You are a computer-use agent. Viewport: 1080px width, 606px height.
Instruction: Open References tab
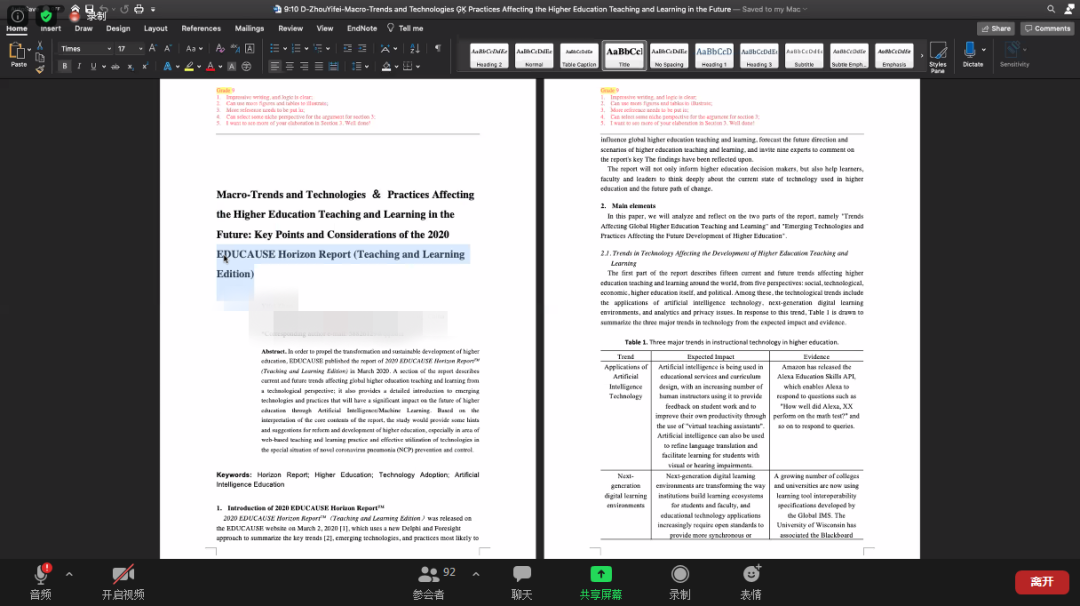(x=201, y=28)
